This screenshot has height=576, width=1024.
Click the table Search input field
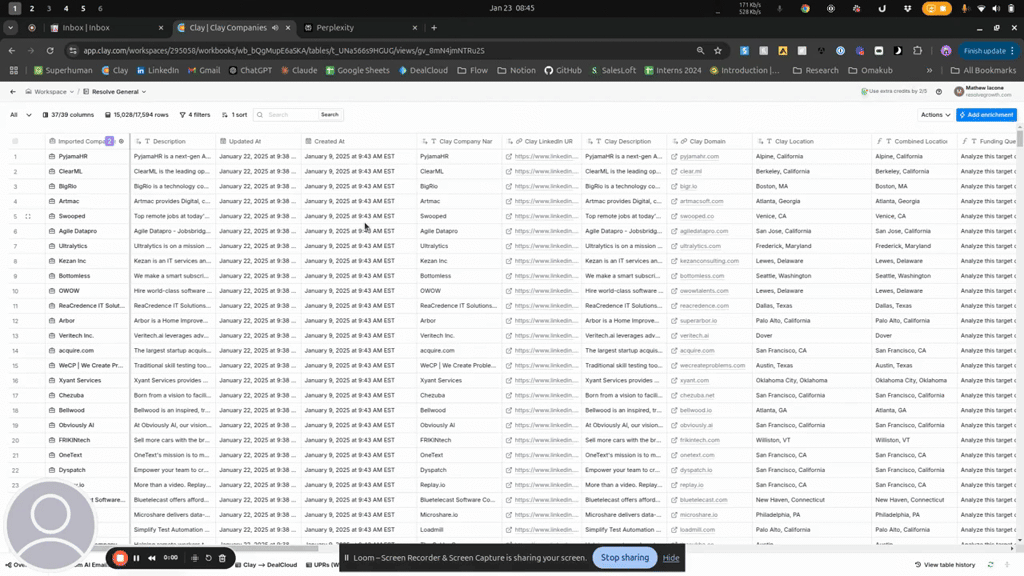[x=290, y=115]
